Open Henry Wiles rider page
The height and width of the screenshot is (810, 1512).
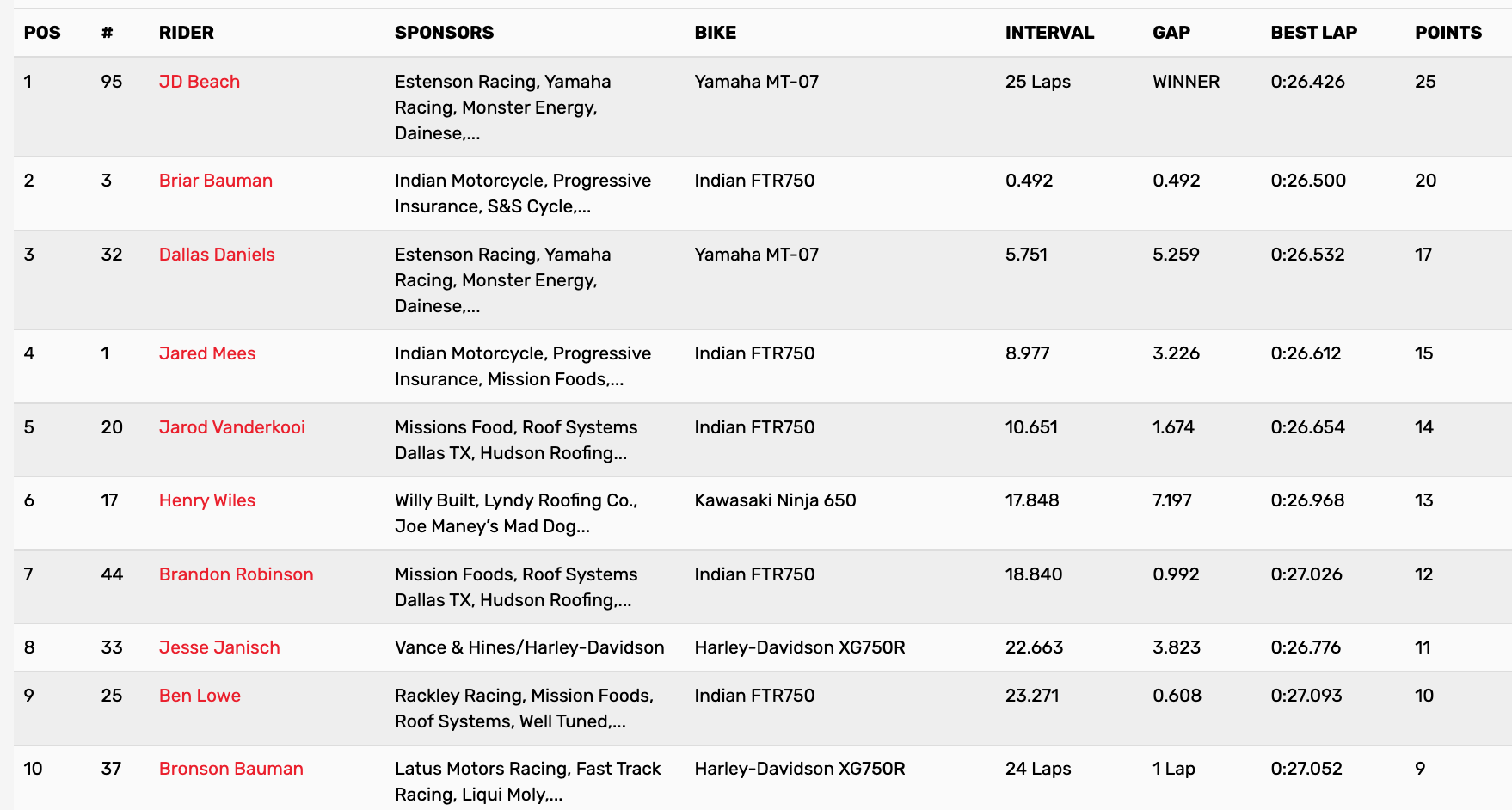pyautogui.click(x=207, y=500)
